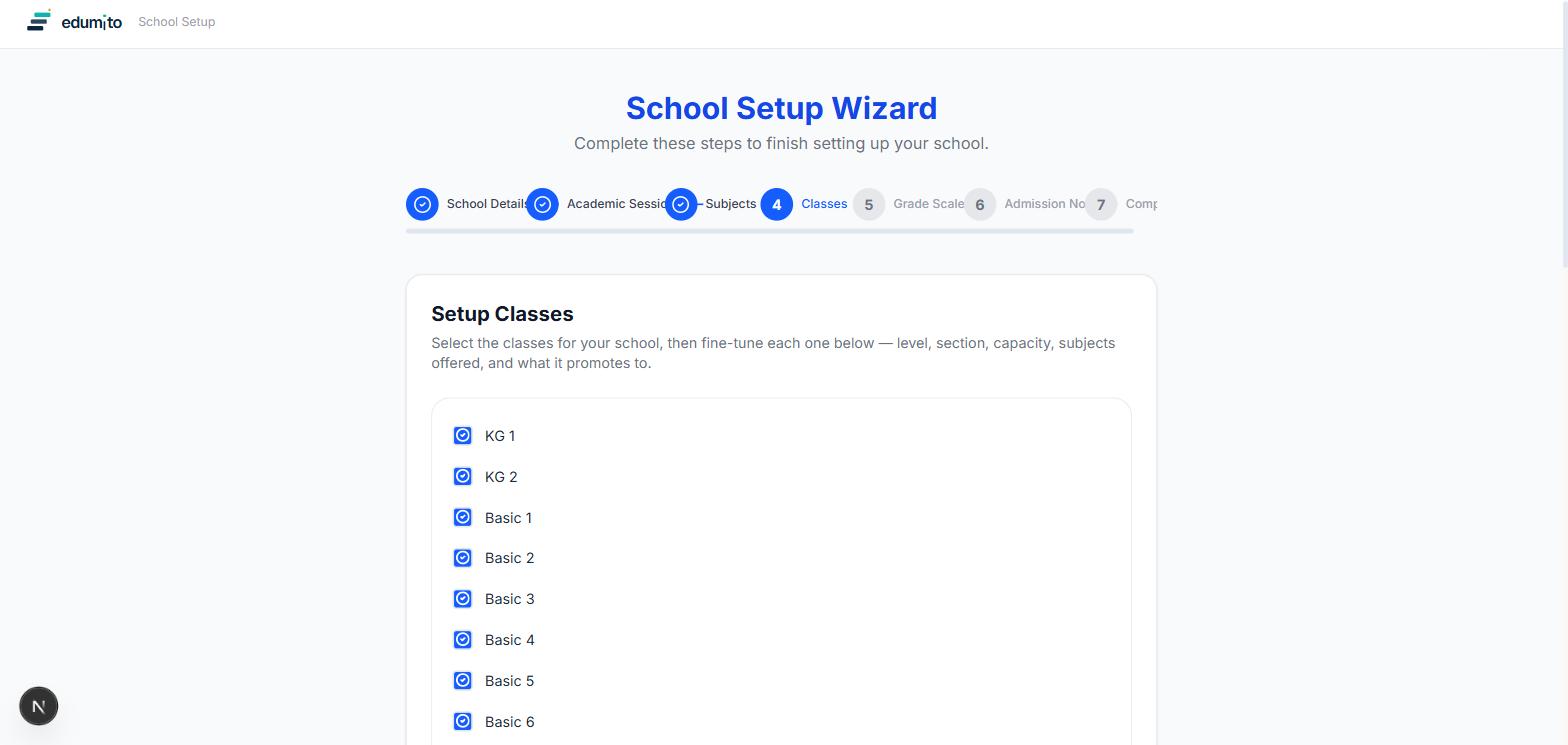Click the wizard progress bar
This screenshot has width=1568, height=745.
(769, 231)
